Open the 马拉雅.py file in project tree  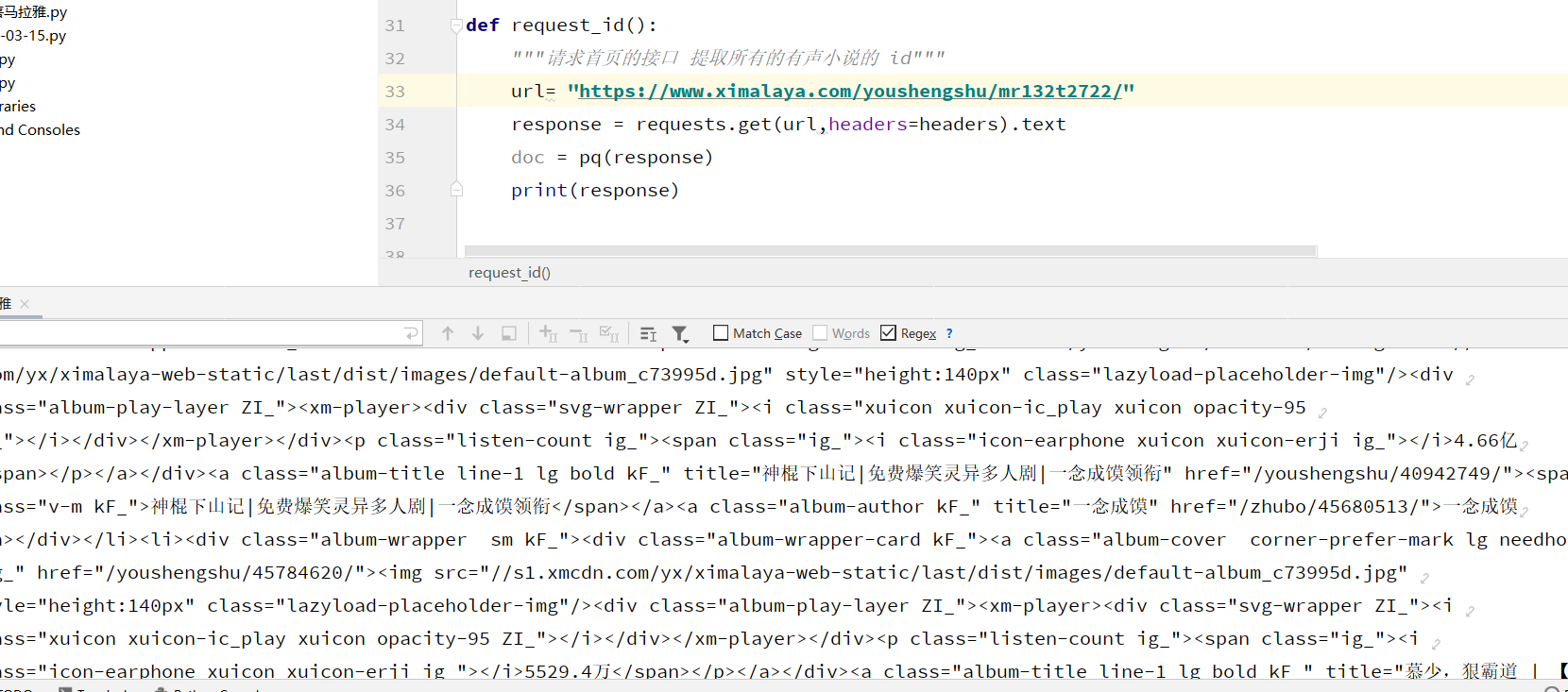point(33,12)
